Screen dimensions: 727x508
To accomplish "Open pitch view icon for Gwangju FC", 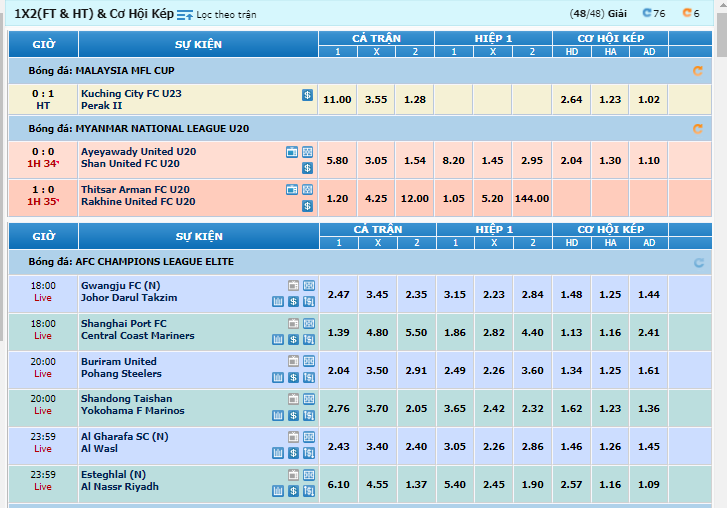I will [309, 286].
